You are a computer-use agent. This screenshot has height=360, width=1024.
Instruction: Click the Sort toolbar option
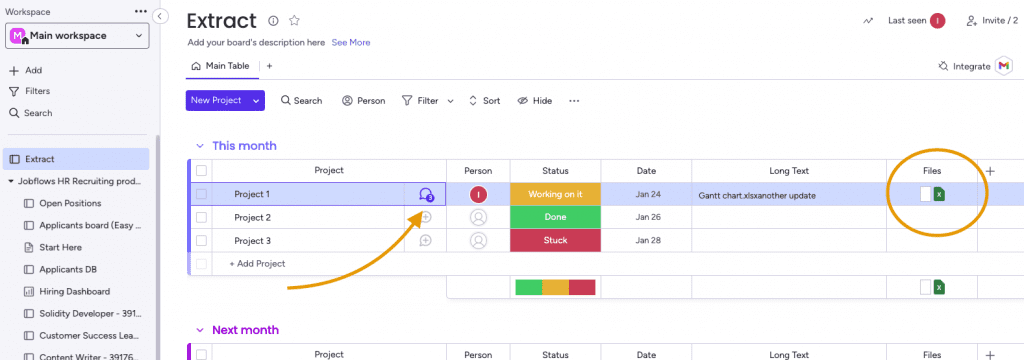[485, 101]
